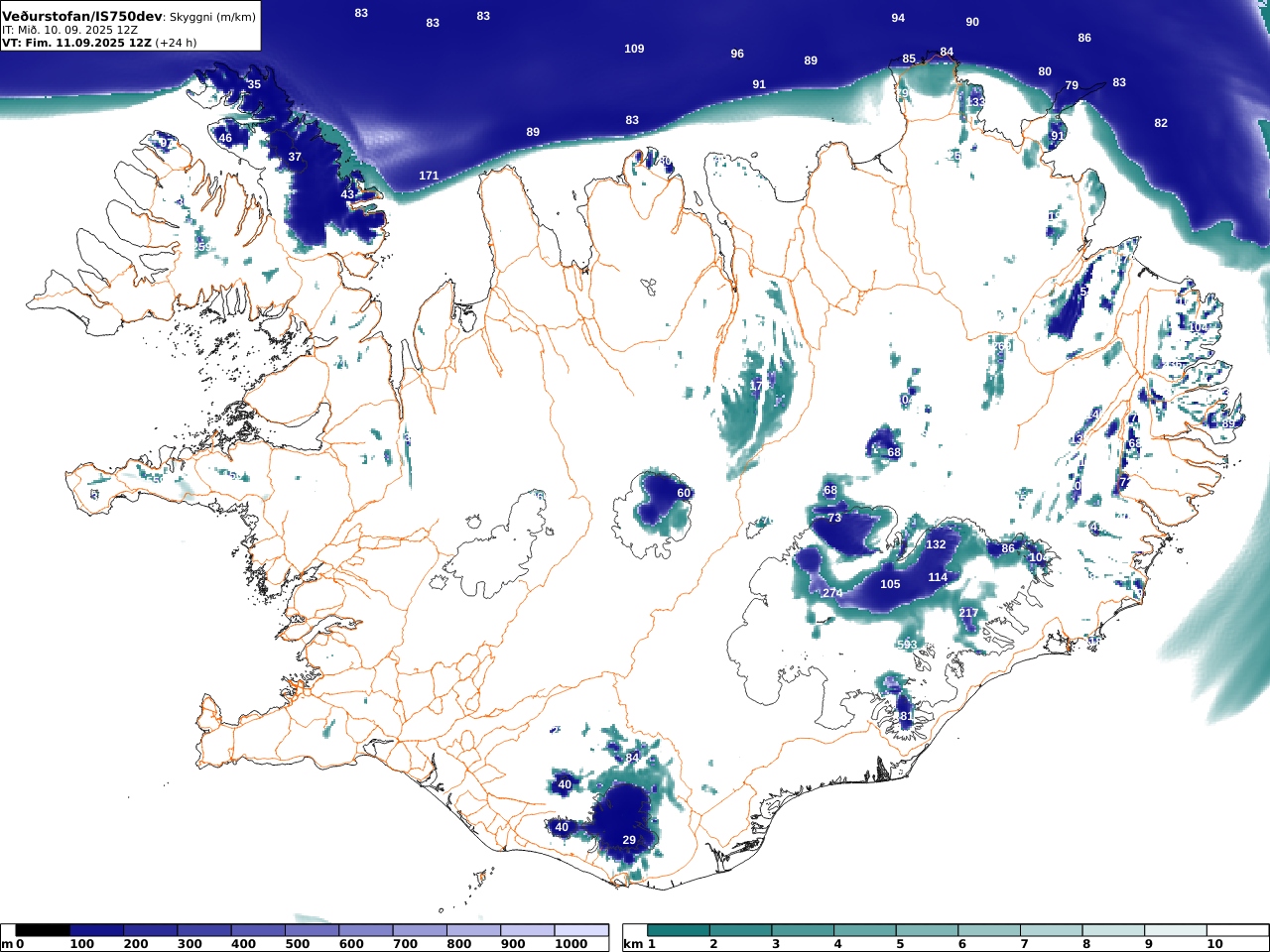Click the Skyggni (m/km) label
1270x952 pixels.
212,17
